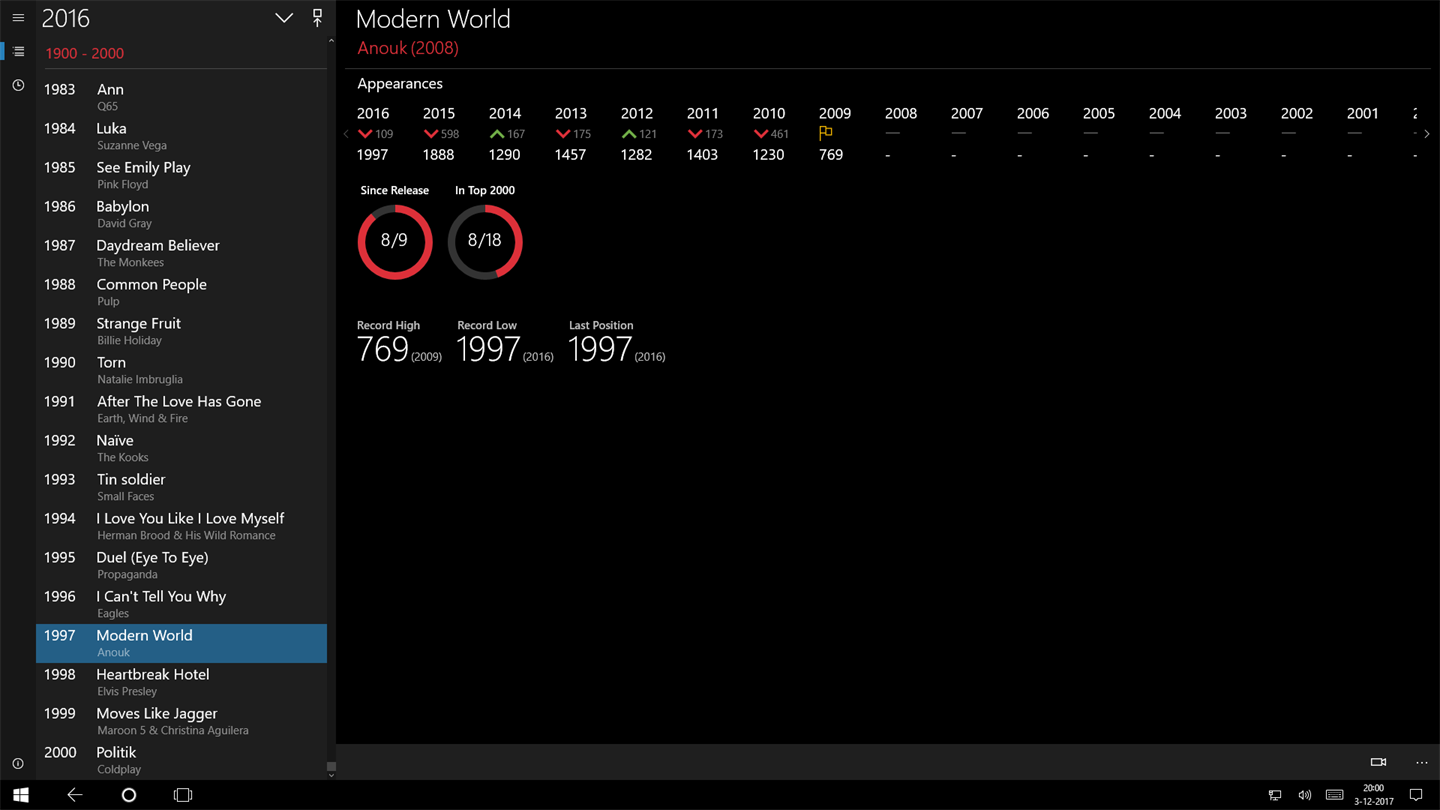This screenshot has width=1440, height=810.
Task: Select Heartbreak Hotel by Elvis Presley
Action: tap(181, 682)
